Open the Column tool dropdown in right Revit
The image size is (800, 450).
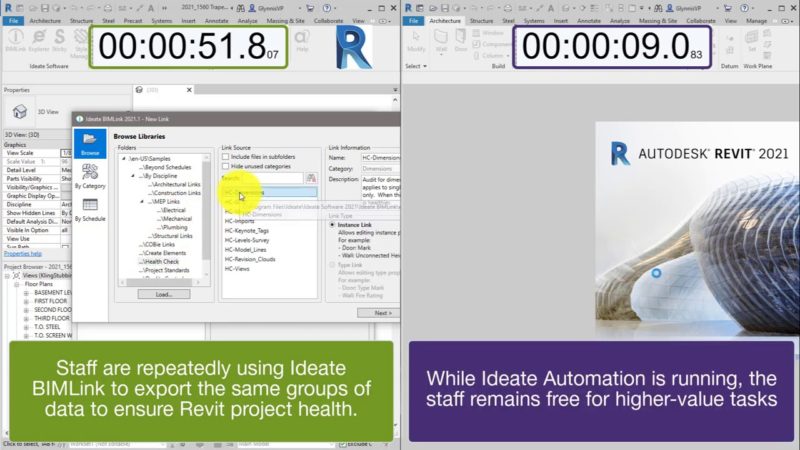click(508, 56)
